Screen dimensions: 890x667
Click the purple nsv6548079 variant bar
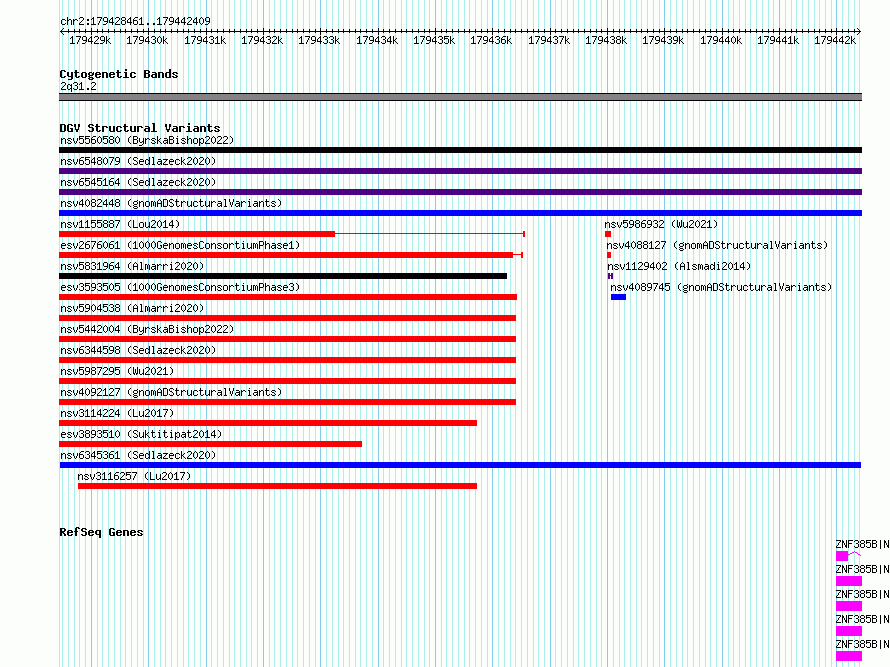pos(460,171)
